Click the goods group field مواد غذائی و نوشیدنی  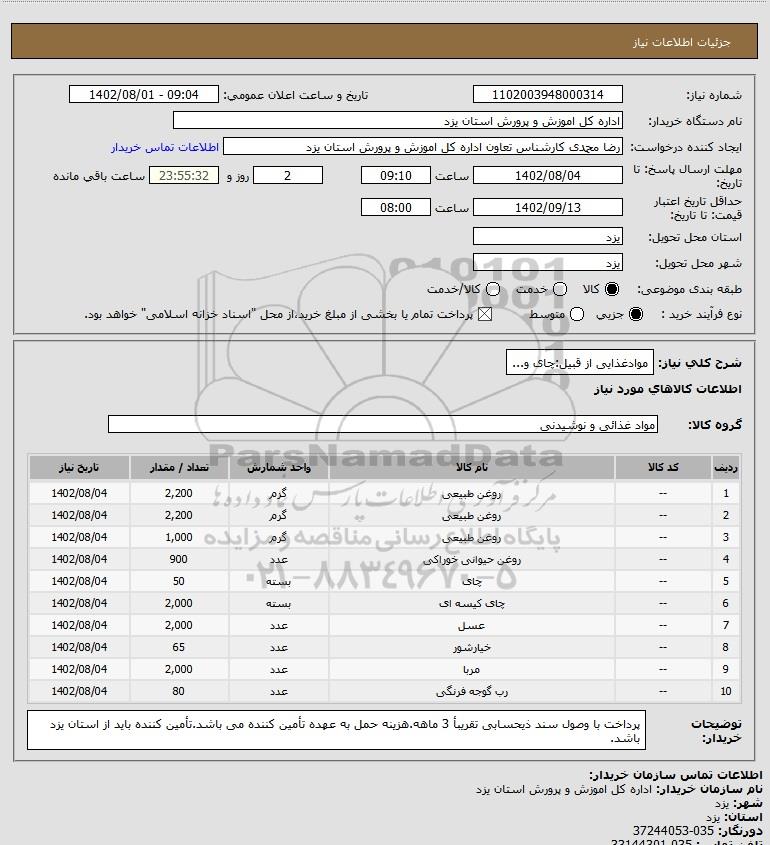point(383,425)
